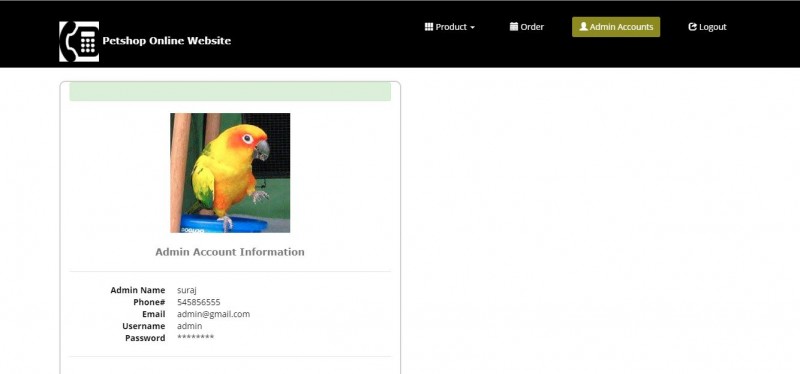Screen dimensions: 800x374
Task: Open Petshop Online Website home title
Action: 166,41
